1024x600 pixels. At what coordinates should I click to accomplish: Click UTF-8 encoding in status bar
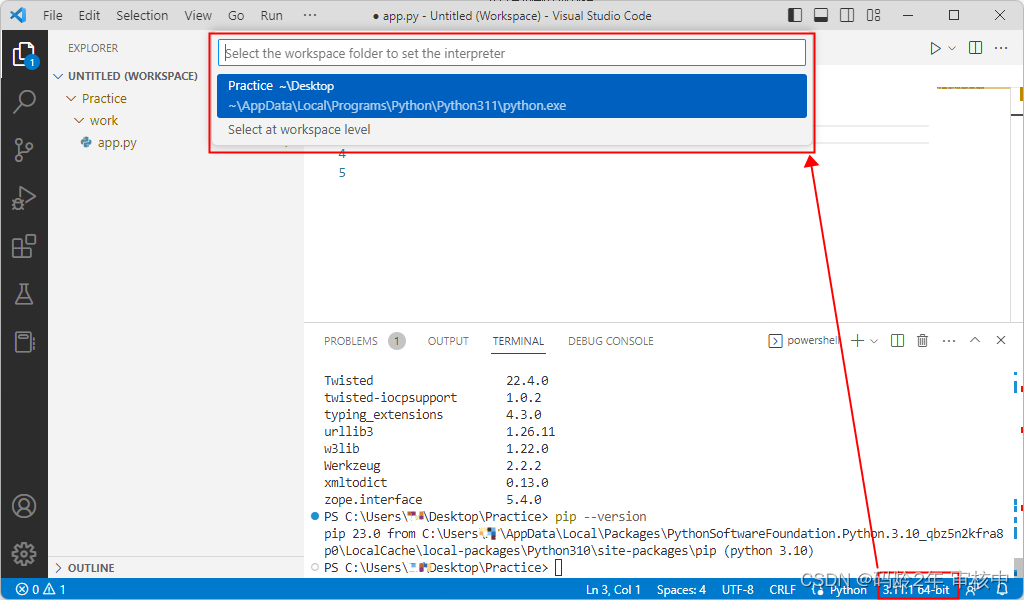pos(737,590)
